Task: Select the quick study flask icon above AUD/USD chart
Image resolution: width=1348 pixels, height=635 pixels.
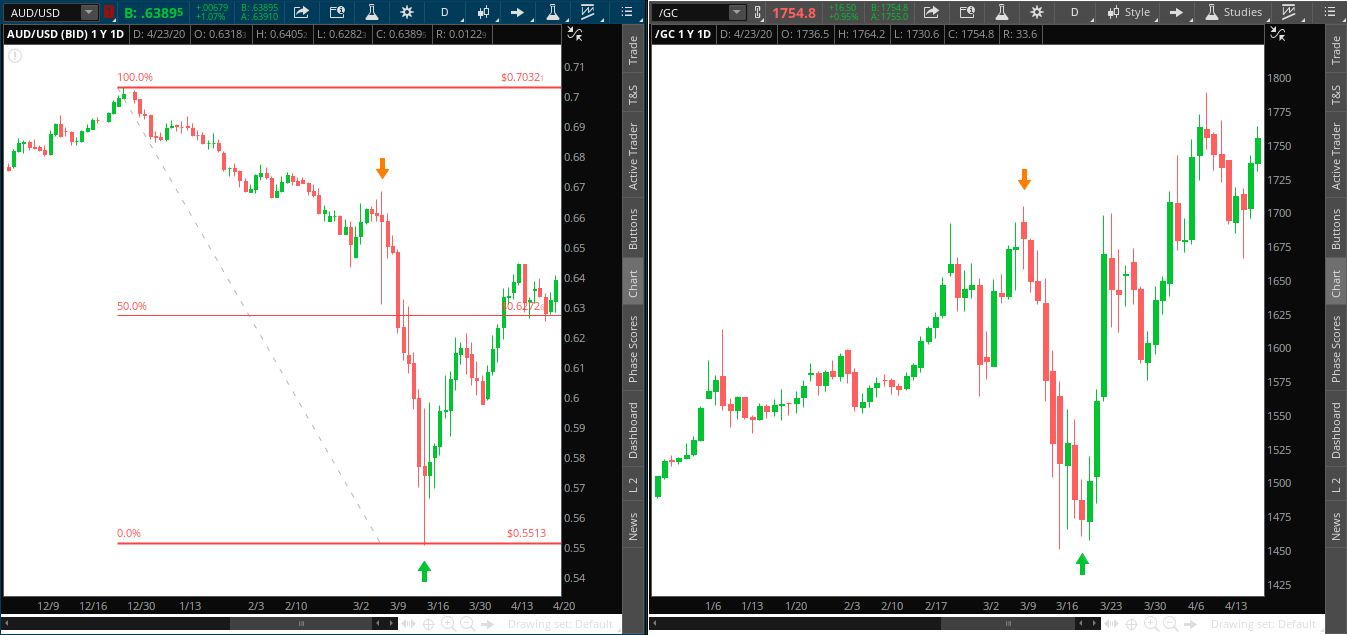Action: [373, 13]
